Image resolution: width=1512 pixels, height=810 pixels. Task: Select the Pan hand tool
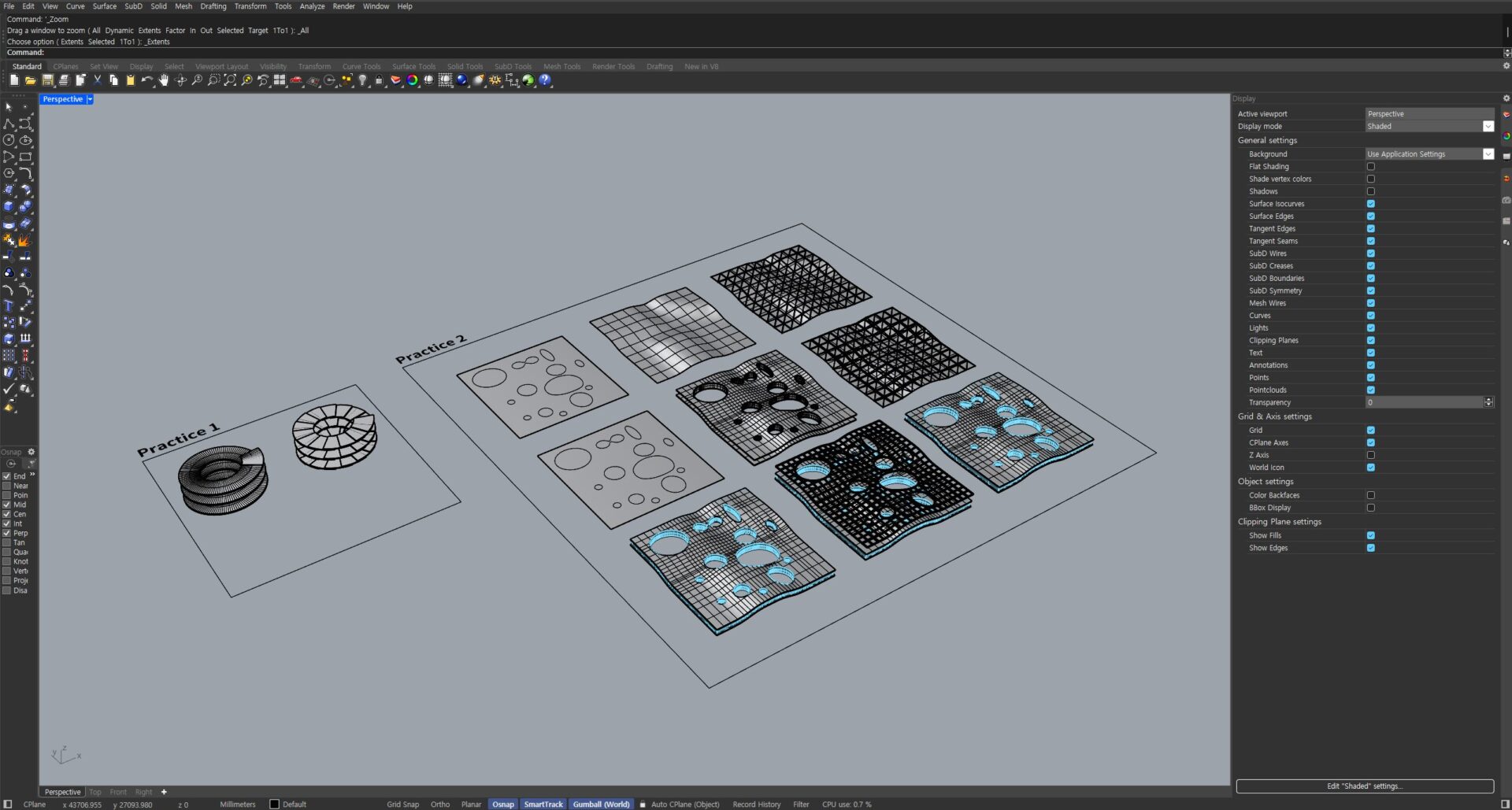tap(164, 80)
